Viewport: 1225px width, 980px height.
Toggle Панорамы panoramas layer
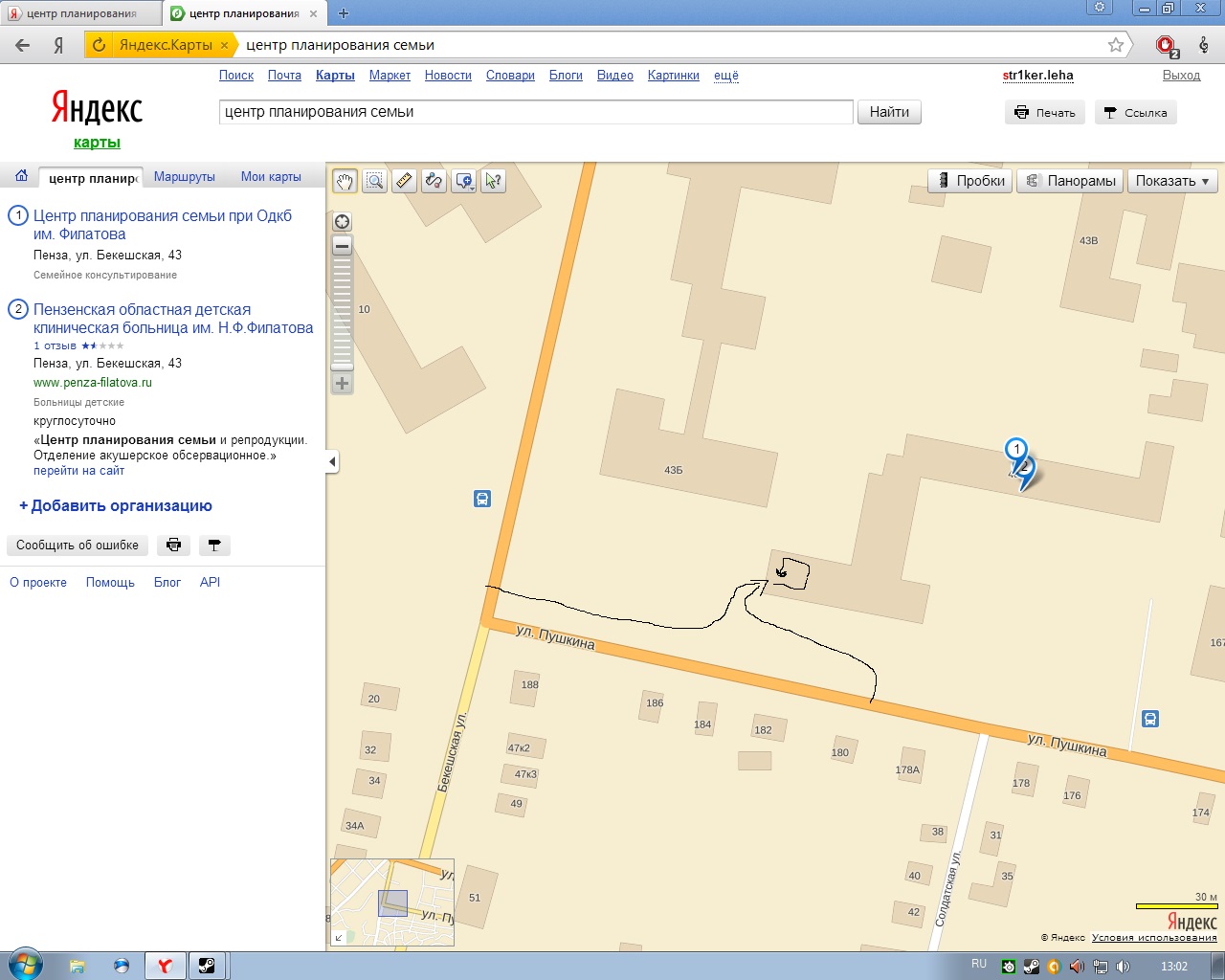click(1071, 181)
